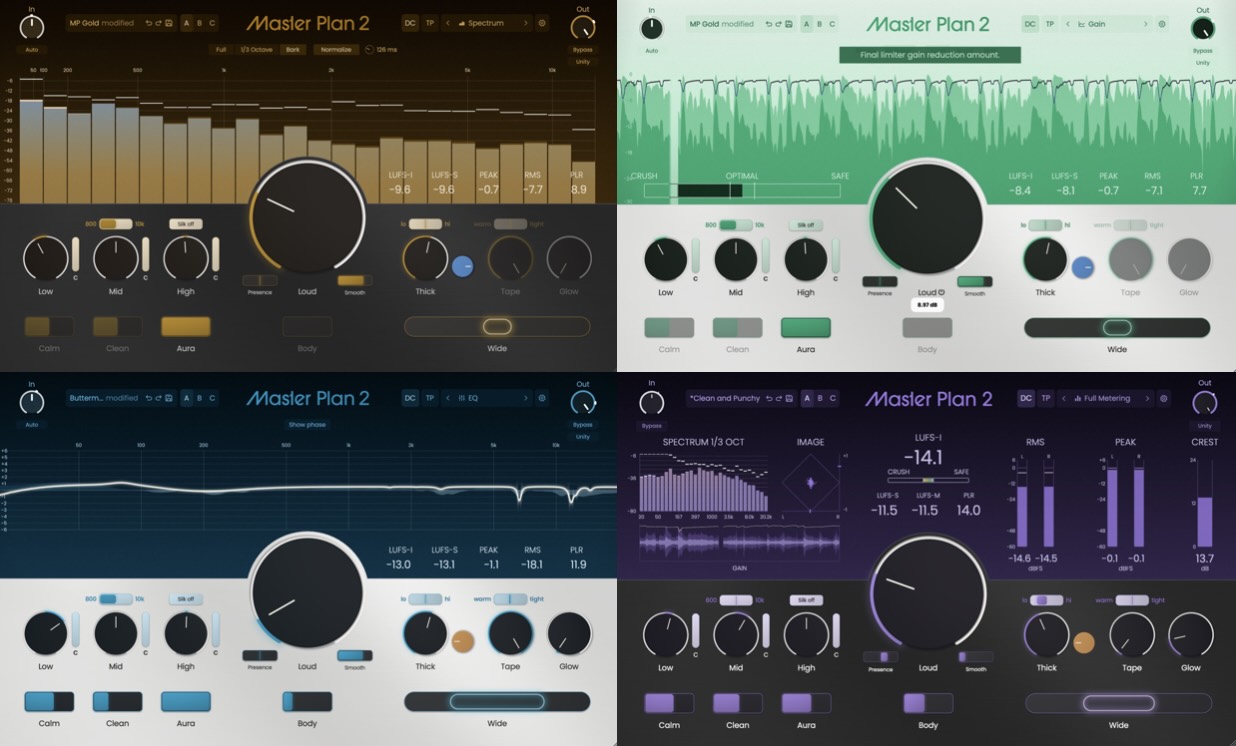This screenshot has width=1236, height=746.
Task: Toggle Aura in the gold instance
Action: click(186, 326)
